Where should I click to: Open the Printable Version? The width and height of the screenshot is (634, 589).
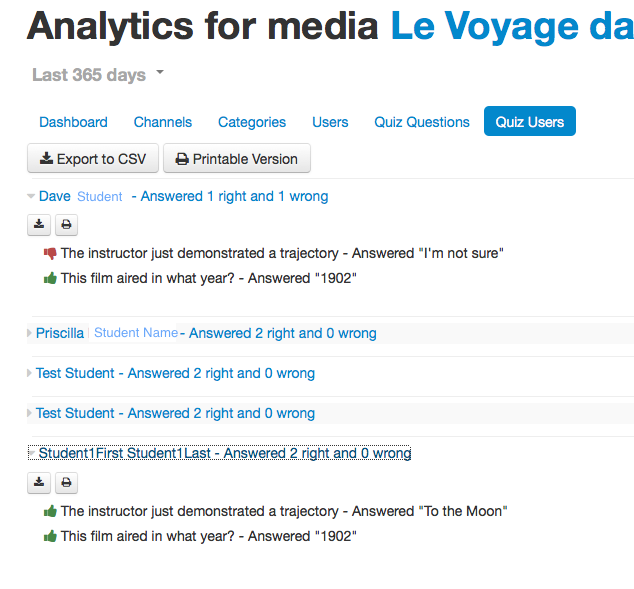[237, 158]
